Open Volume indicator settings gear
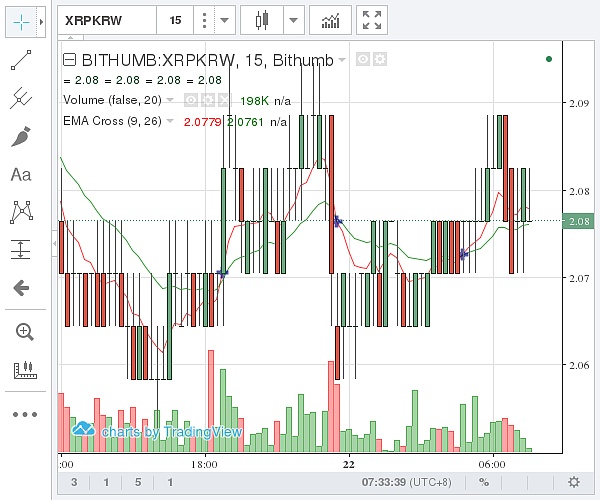Viewport: 600px width, 500px height. coord(208,100)
